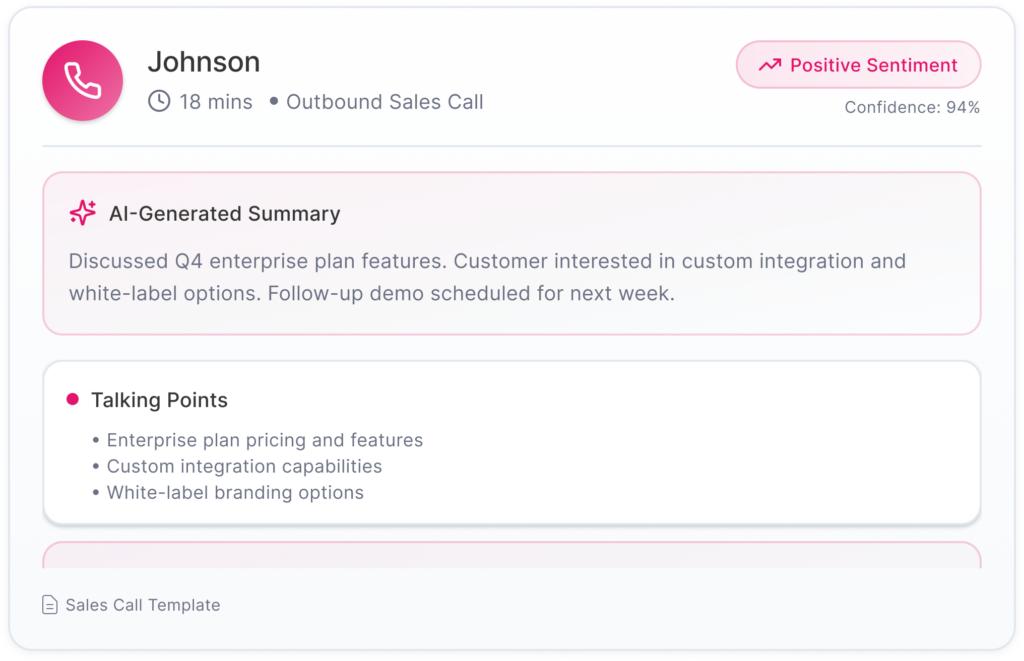Open the Sales Call Template link

(x=142, y=605)
